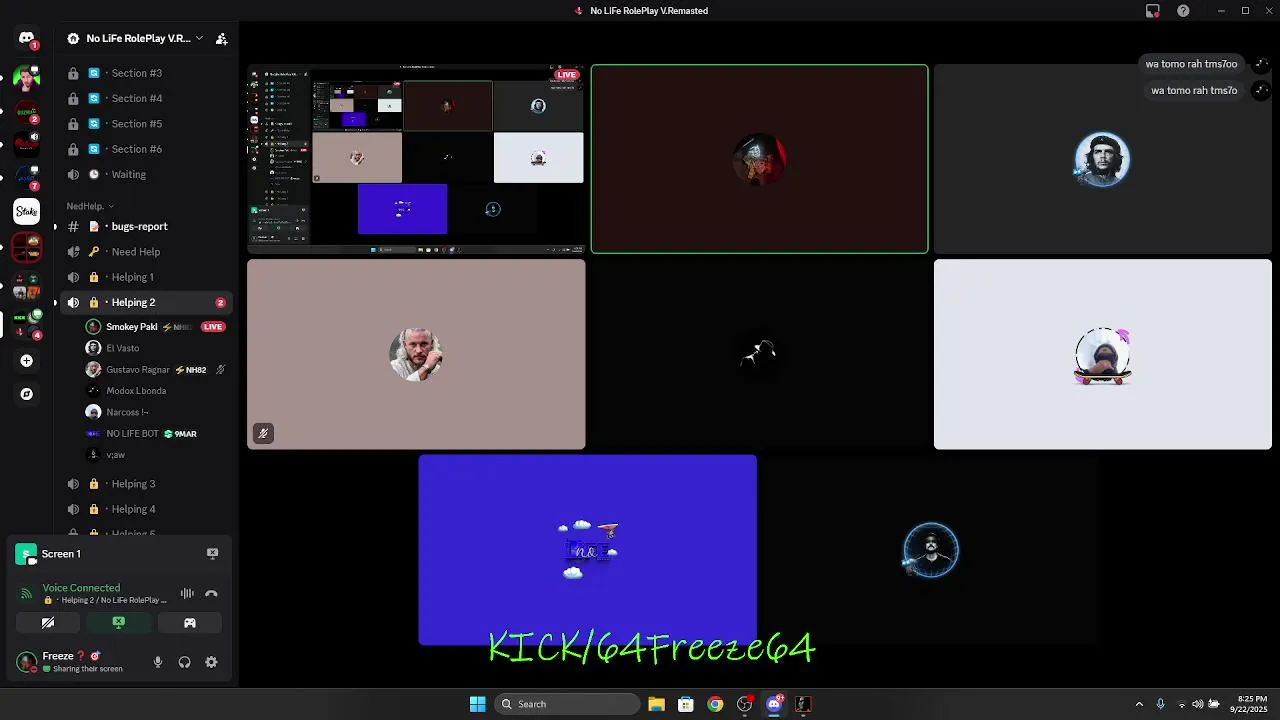Join the Waiting voice channel
1280x720 pixels.
(146, 174)
